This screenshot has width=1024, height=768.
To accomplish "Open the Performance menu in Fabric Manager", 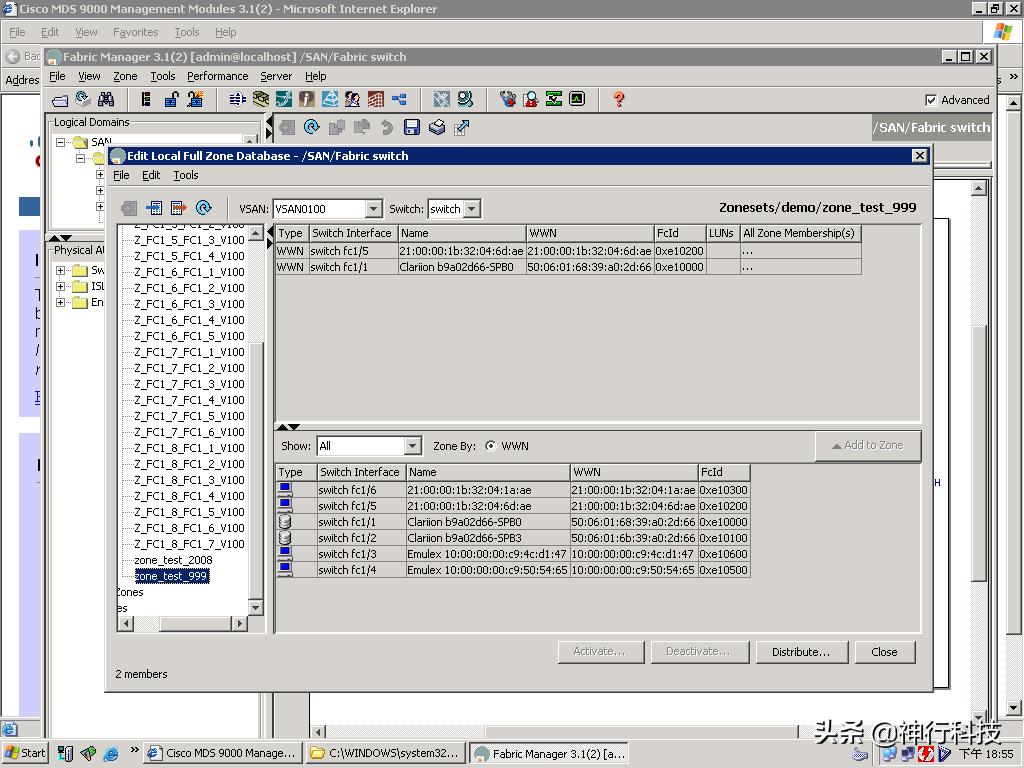I will pos(217,76).
